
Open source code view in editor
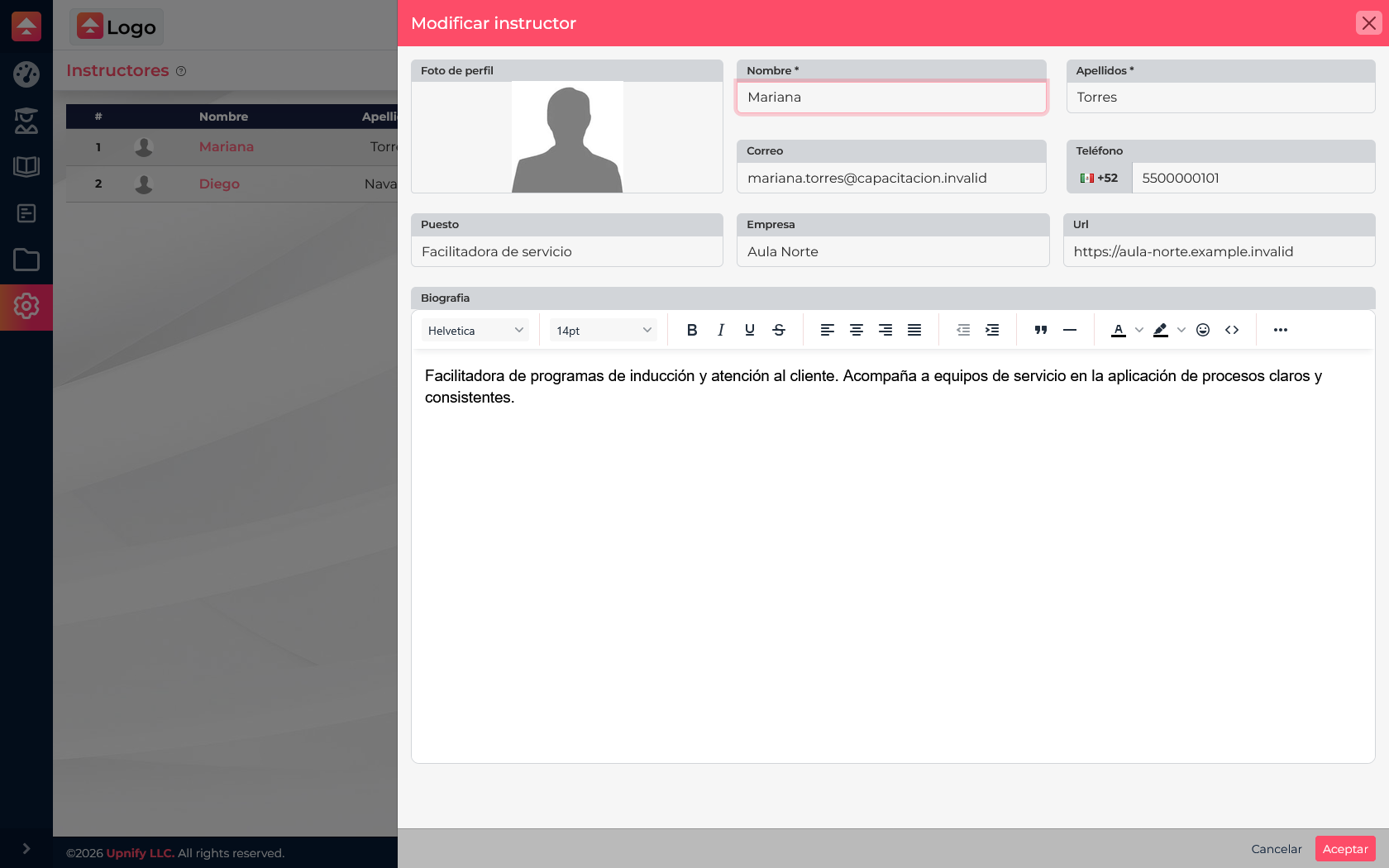click(1232, 330)
